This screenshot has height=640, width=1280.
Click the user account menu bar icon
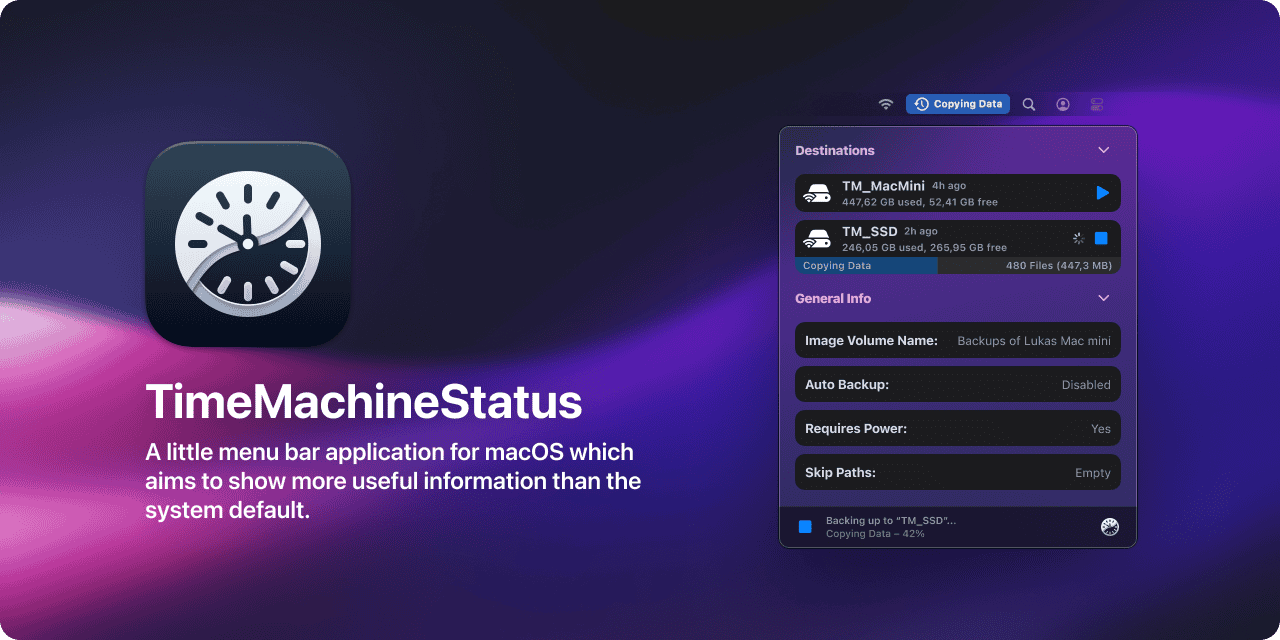tap(1063, 104)
